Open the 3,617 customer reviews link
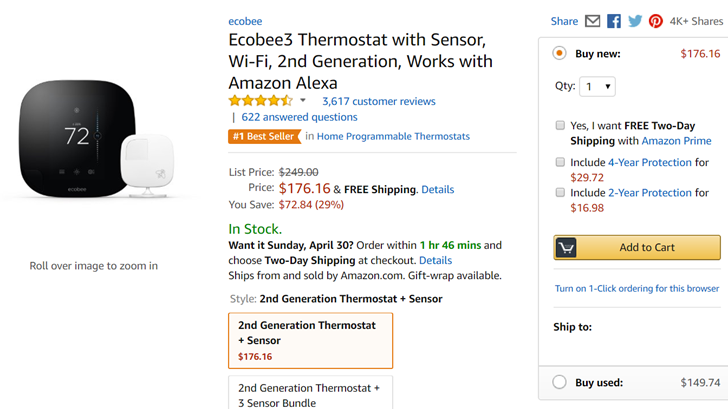 [x=379, y=101]
